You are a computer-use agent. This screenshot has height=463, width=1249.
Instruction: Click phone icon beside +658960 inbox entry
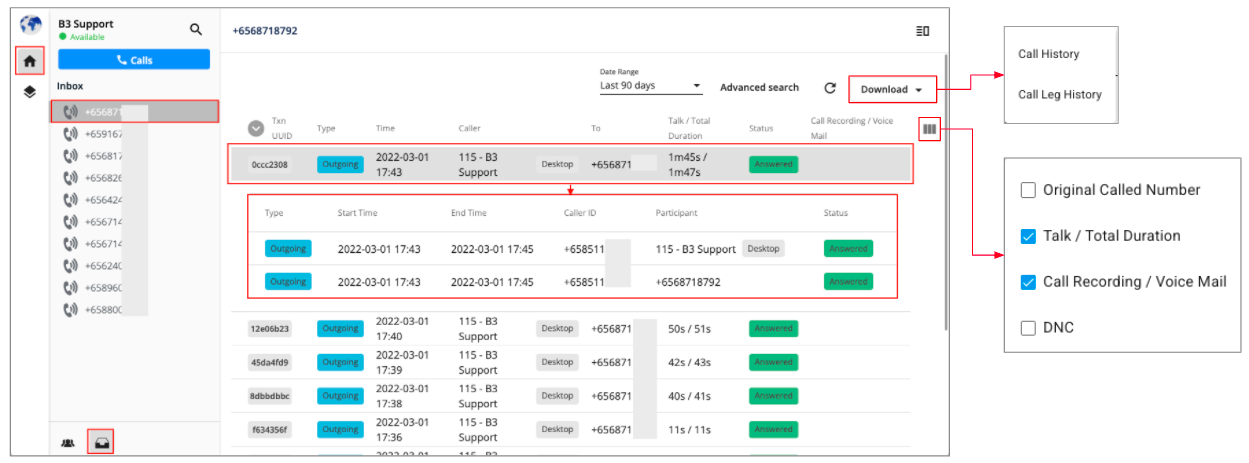click(71, 288)
